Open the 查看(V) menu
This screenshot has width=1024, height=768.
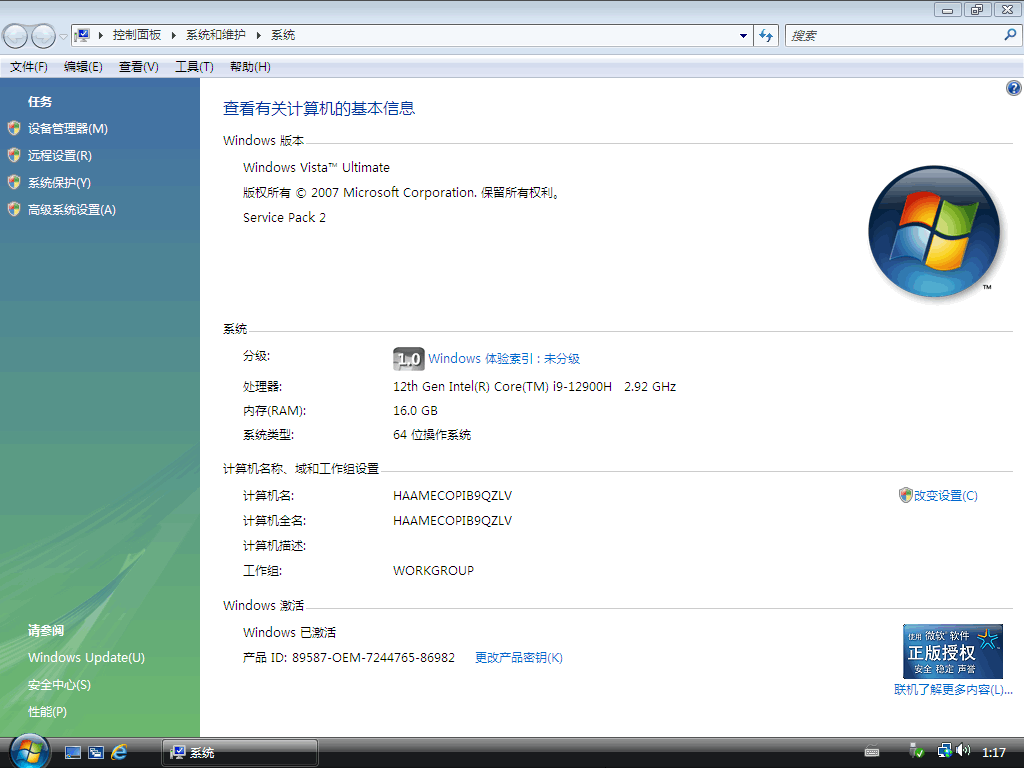coord(138,67)
